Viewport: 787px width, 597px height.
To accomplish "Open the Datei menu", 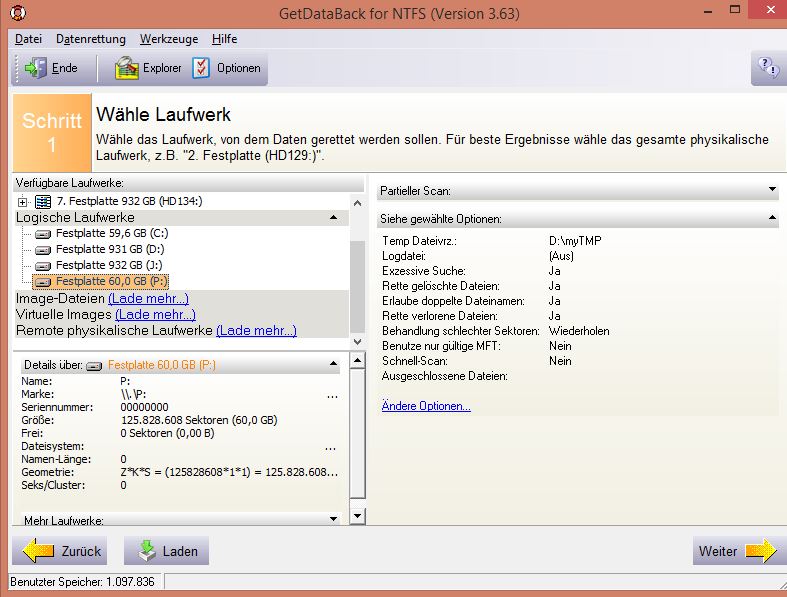I will point(28,39).
